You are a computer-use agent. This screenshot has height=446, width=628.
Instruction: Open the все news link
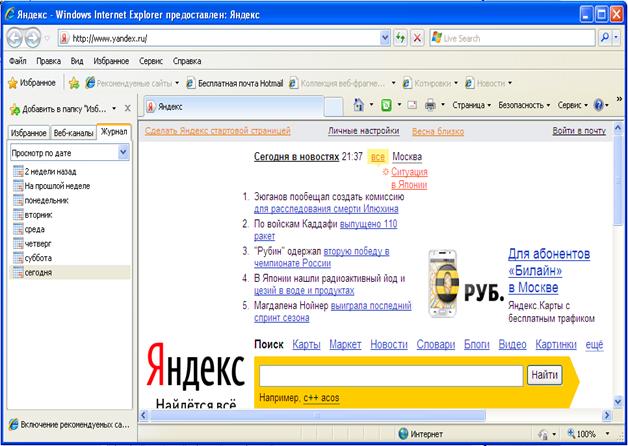tap(378, 157)
